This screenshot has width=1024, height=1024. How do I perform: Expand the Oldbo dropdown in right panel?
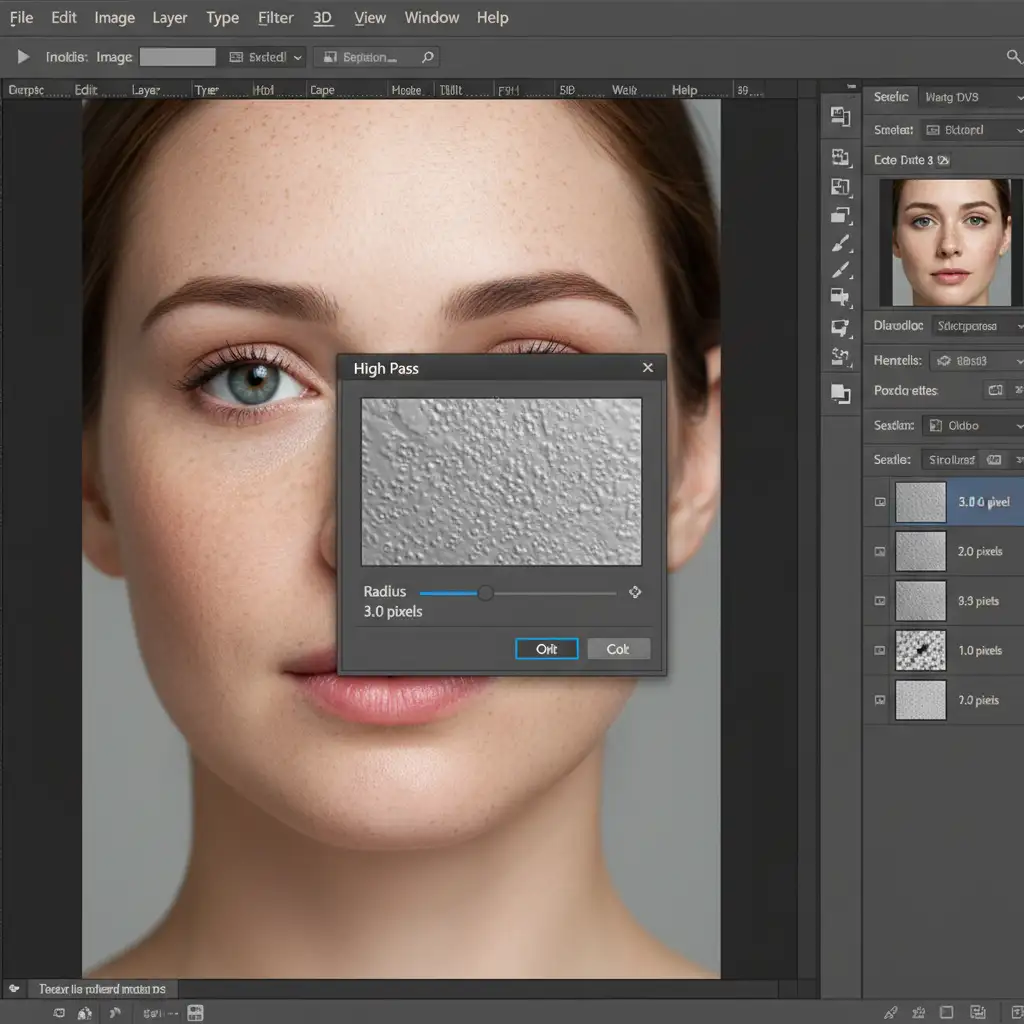pos(972,426)
